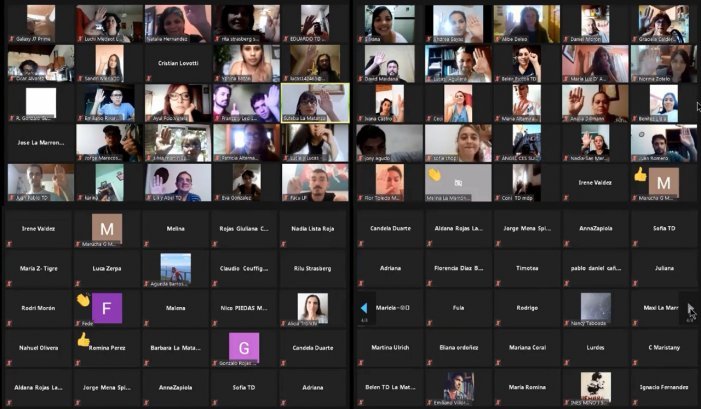Viewport: 701px width, 409px height.
Task: Click Ignacio Fernandez's participant tile
Action: tap(664, 386)
